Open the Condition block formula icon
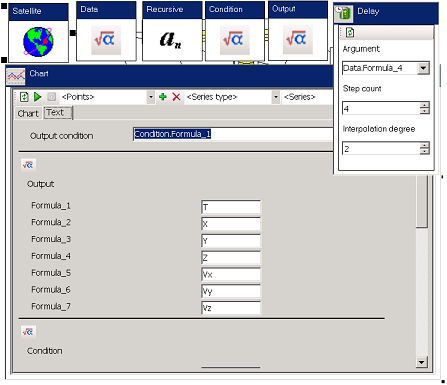Image resolution: width=447 pixels, height=385 pixels. coord(234,40)
